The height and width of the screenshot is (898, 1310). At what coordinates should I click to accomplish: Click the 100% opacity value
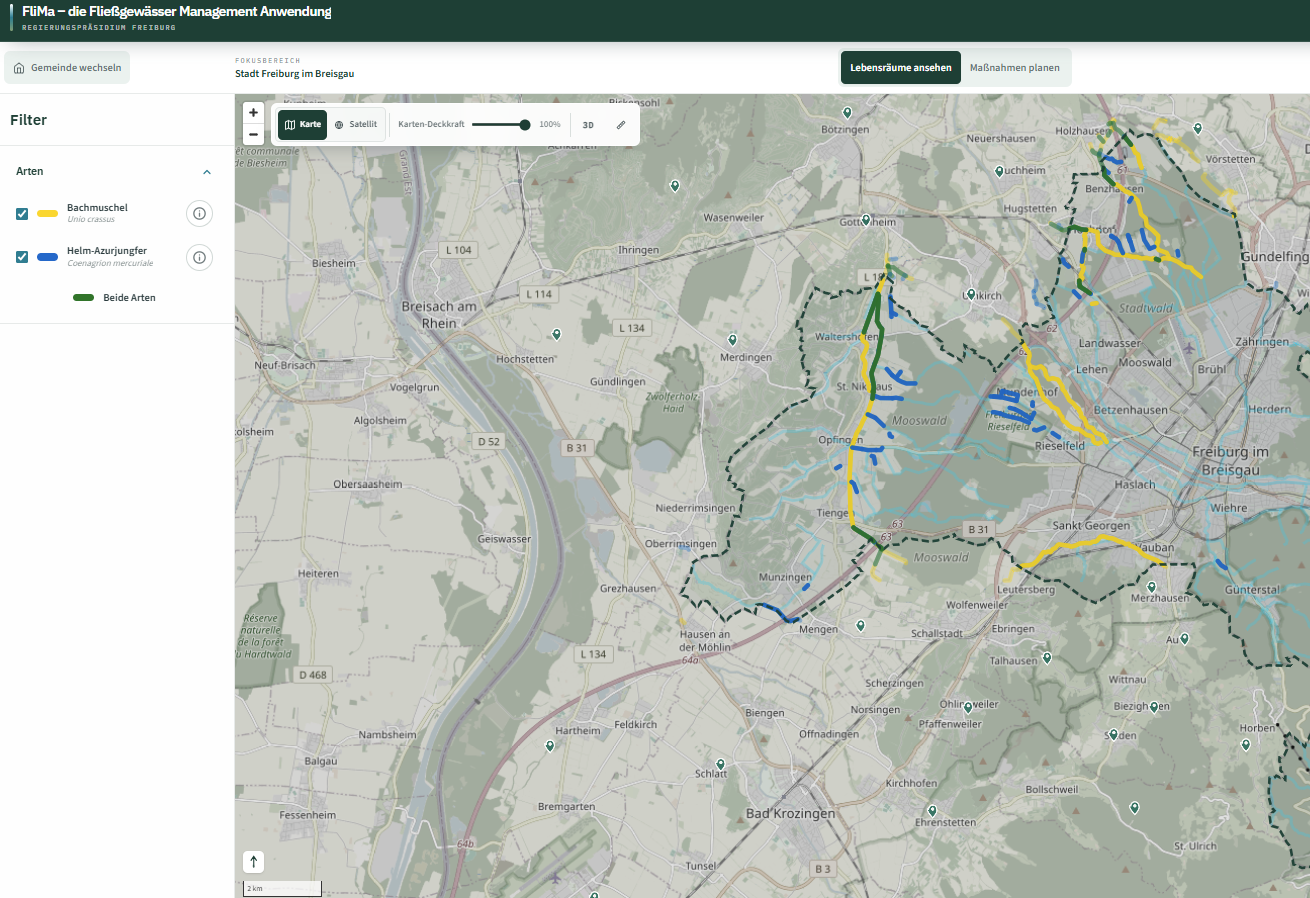(550, 125)
